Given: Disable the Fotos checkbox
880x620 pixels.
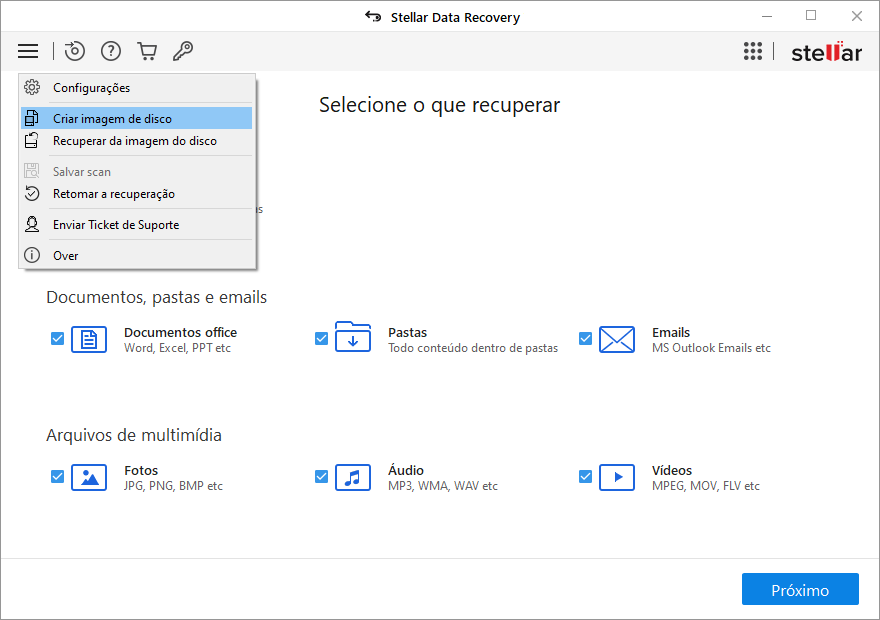Looking at the screenshot, I should (57, 477).
